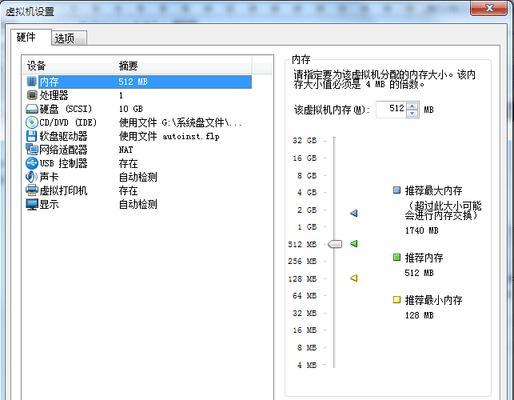The width and height of the screenshot is (514, 400).
Task: Switch to the 选项 tab
Action: (69, 38)
